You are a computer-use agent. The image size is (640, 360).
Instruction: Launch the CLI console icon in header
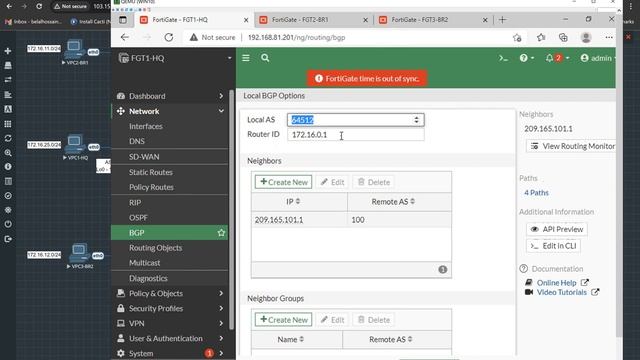(x=503, y=58)
